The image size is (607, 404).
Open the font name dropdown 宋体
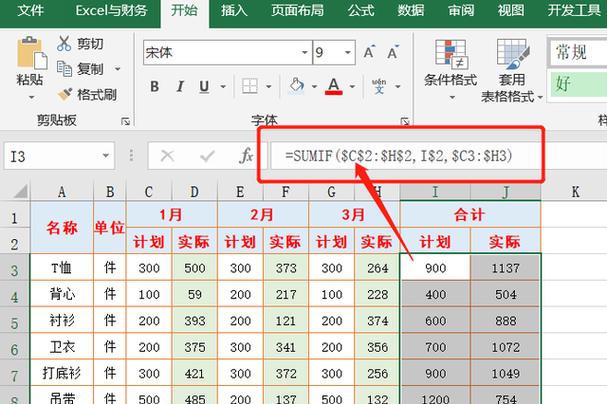tap(305, 52)
